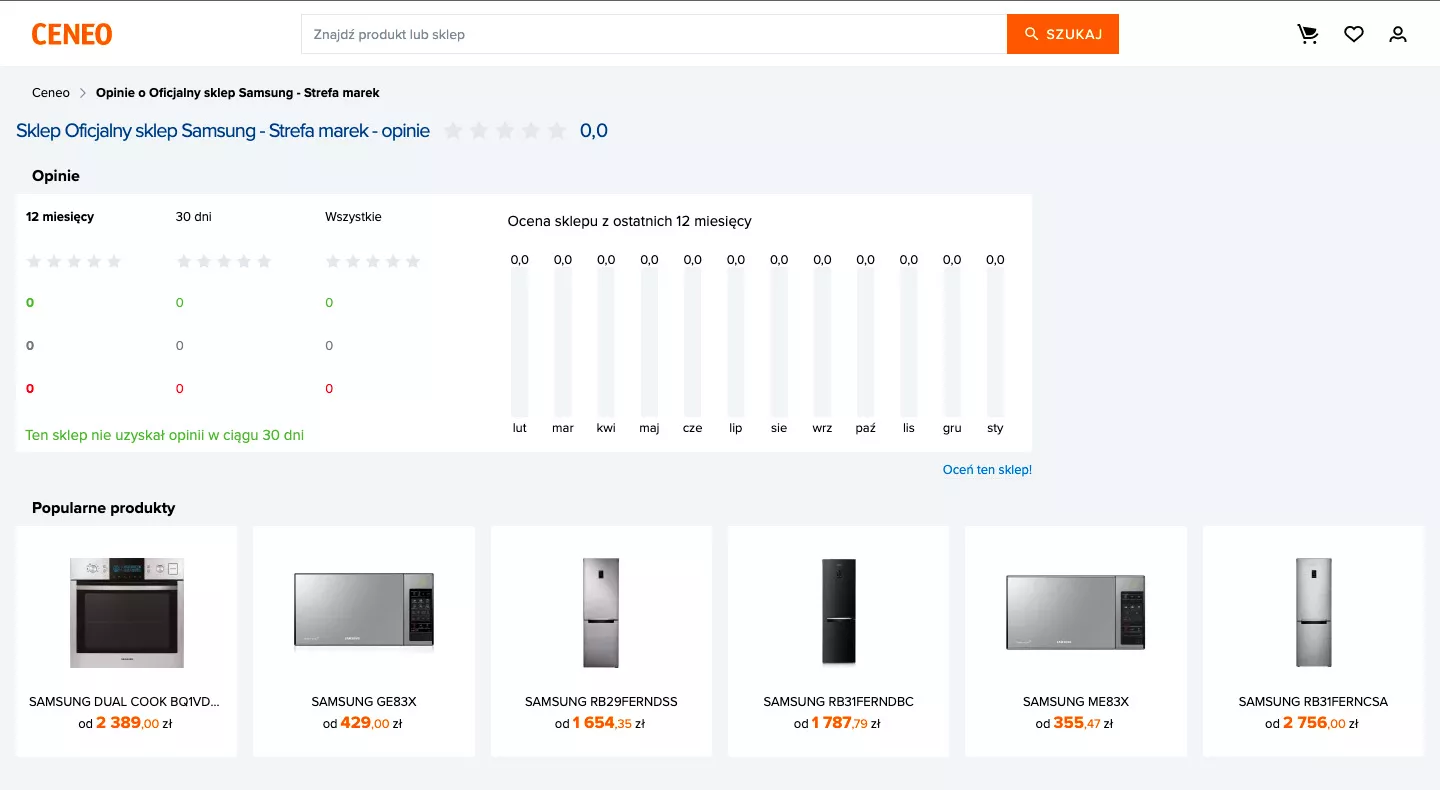1440x790 pixels.
Task: Select the 12 miesięcy tab
Action: [60, 217]
